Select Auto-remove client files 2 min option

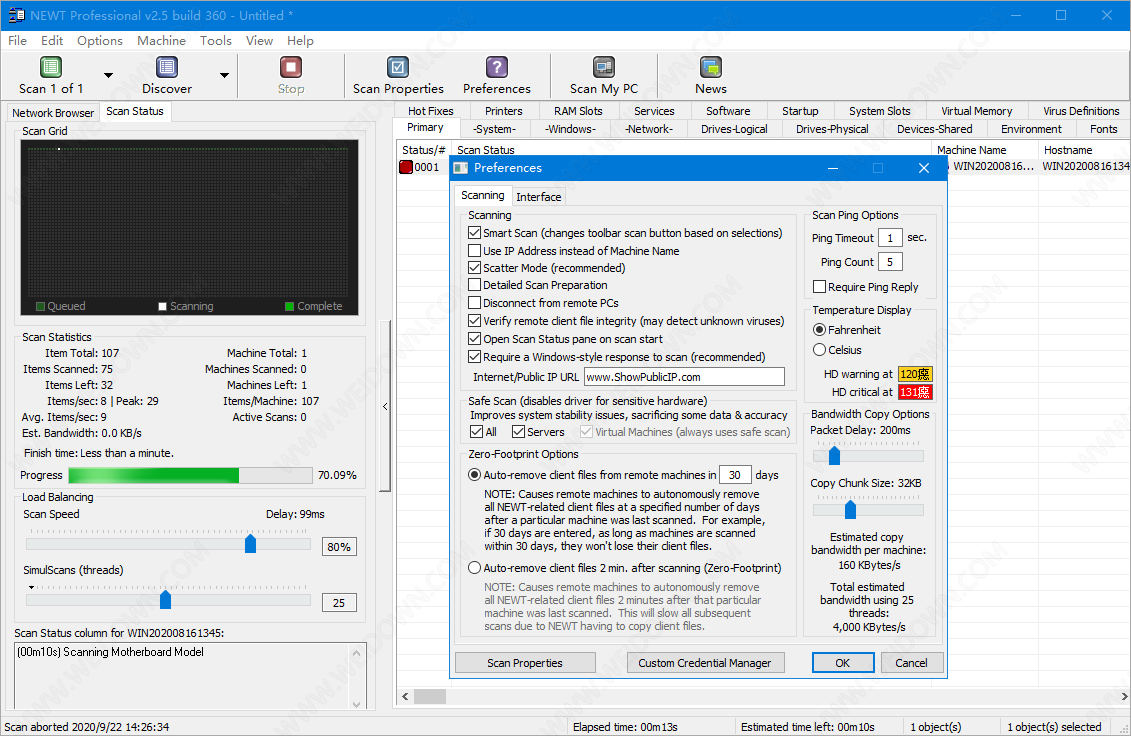[475, 568]
